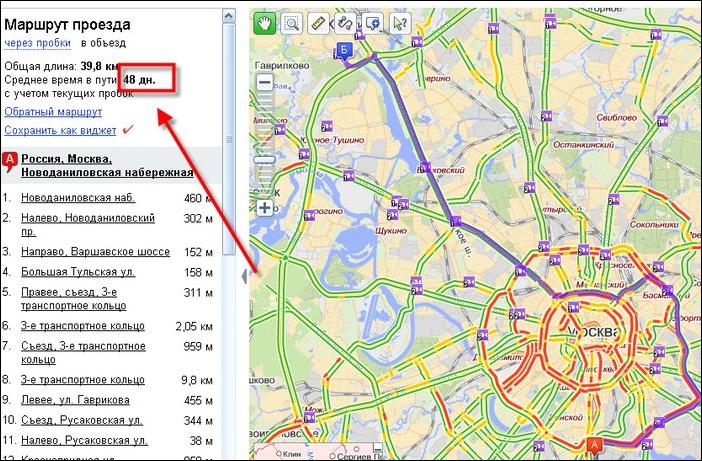Click 'Сохранить как виджет' link
The height and width of the screenshot is (461, 702).
click(x=58, y=130)
